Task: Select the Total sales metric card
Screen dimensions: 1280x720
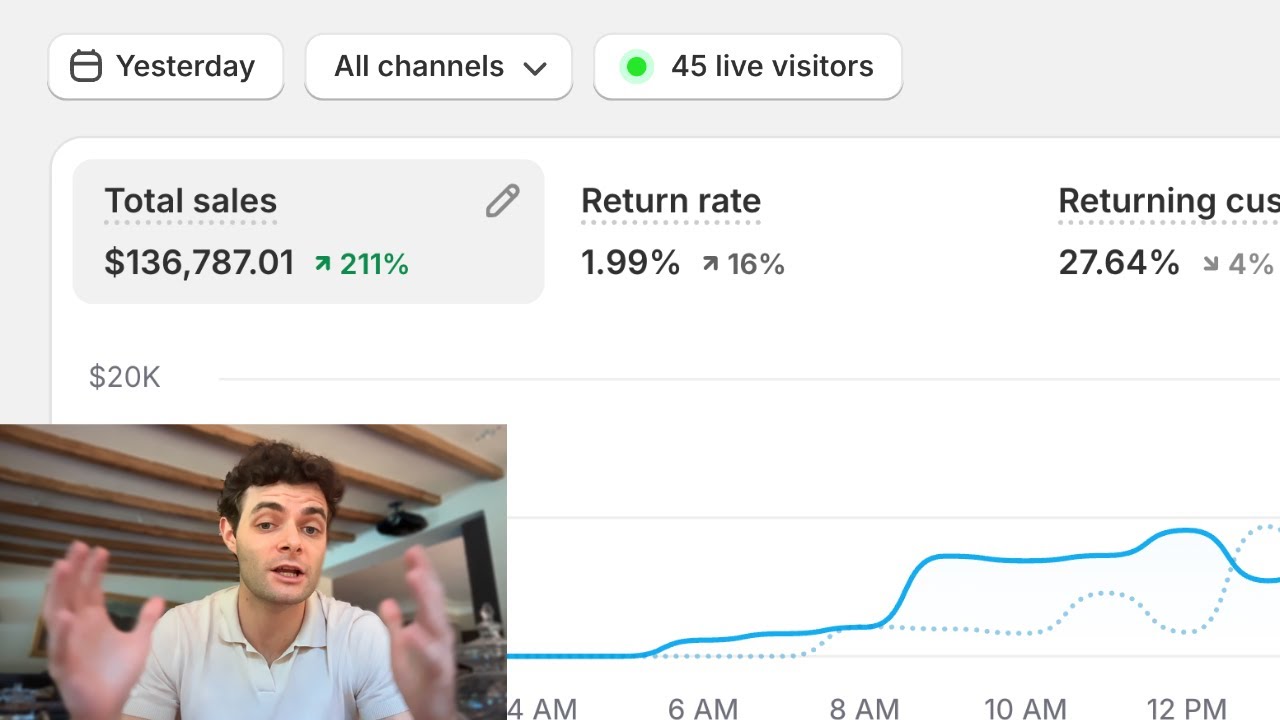Action: pos(308,231)
